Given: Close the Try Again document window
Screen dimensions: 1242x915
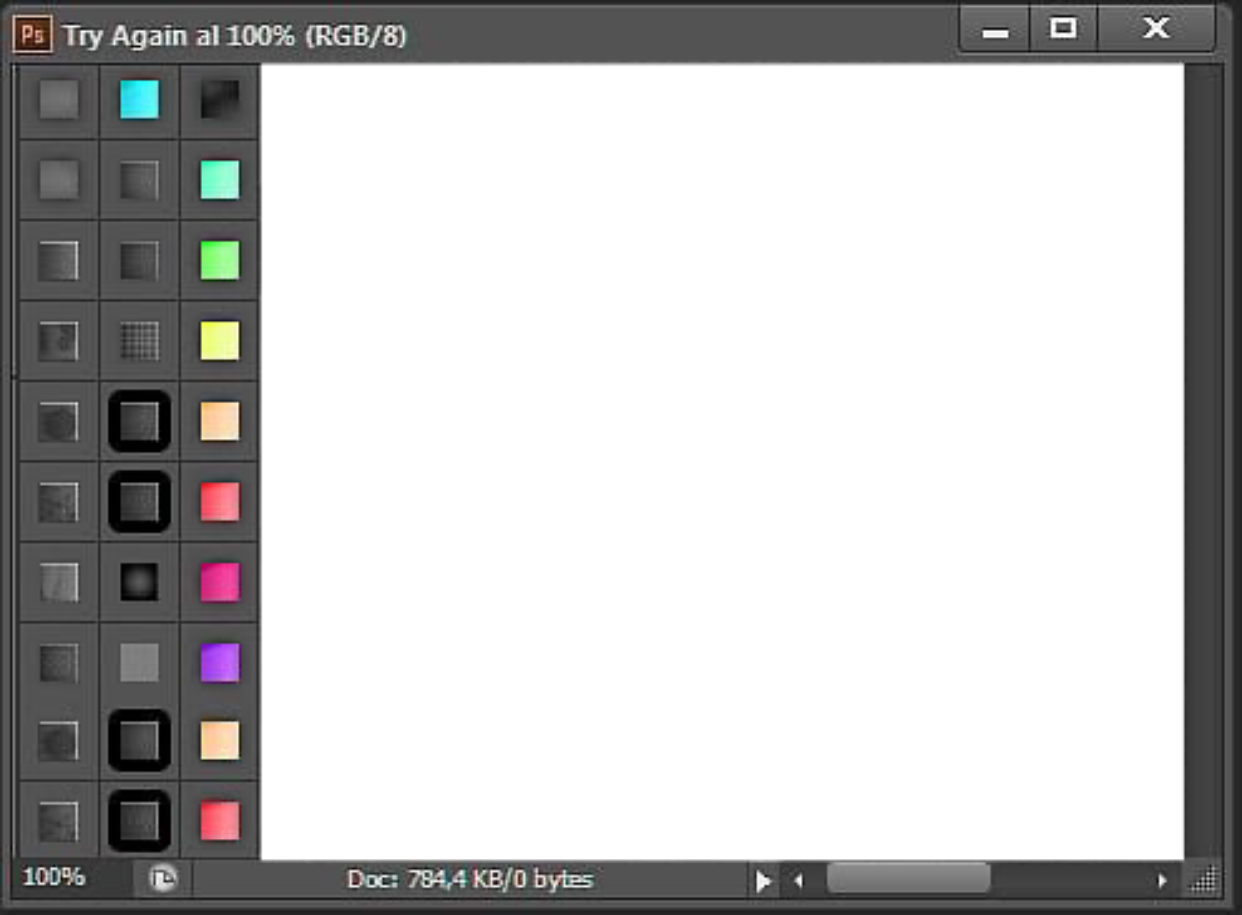Looking at the screenshot, I should (x=1156, y=29).
